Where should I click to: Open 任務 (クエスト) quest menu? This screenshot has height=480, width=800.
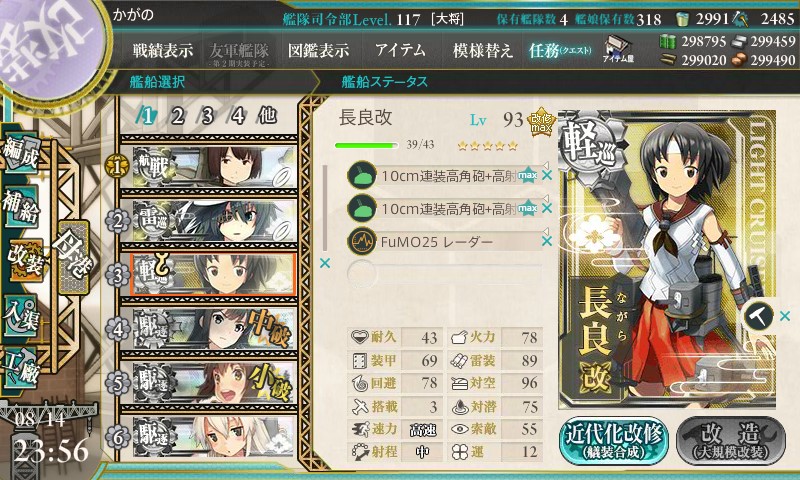[x=560, y=50]
